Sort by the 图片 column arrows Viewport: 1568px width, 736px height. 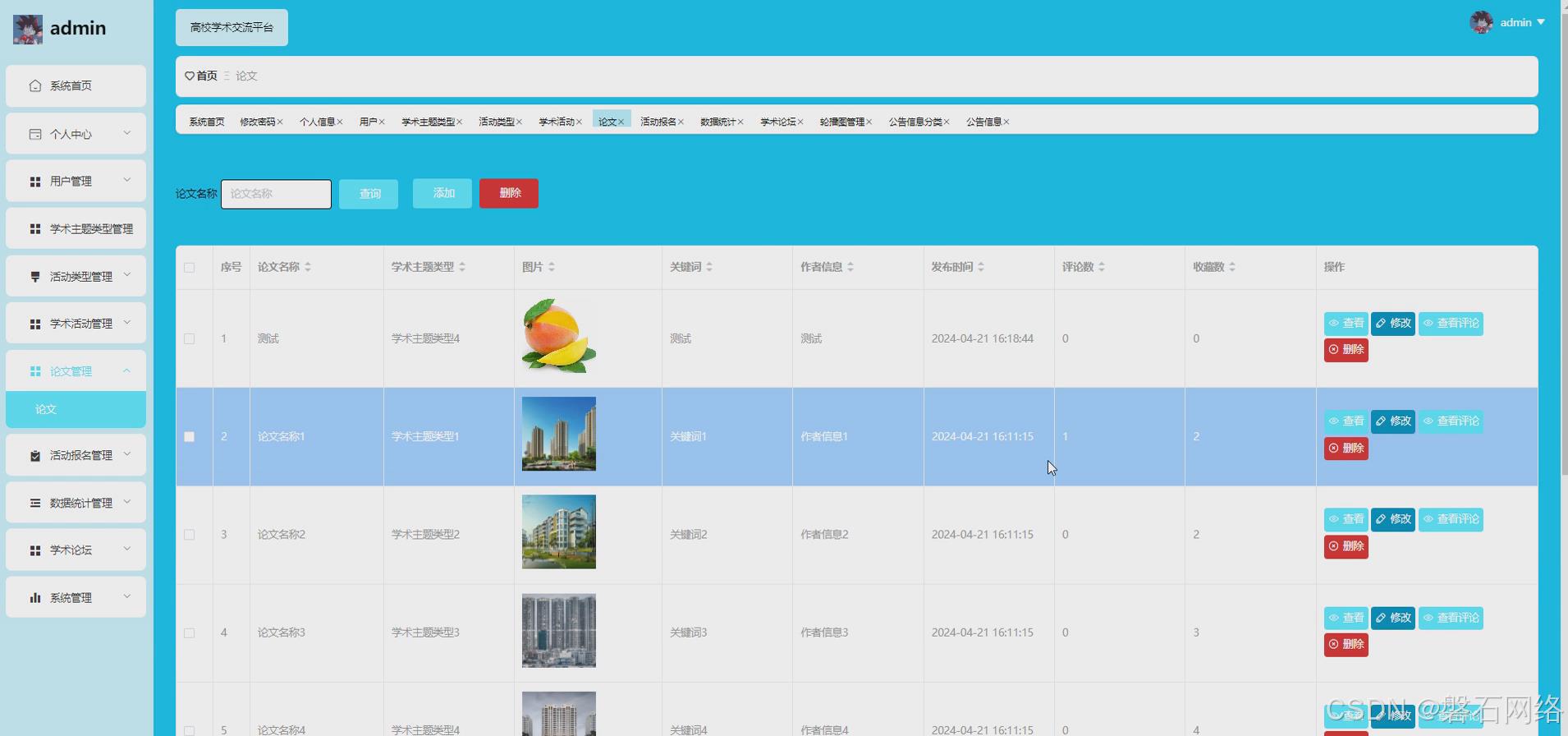pos(552,267)
